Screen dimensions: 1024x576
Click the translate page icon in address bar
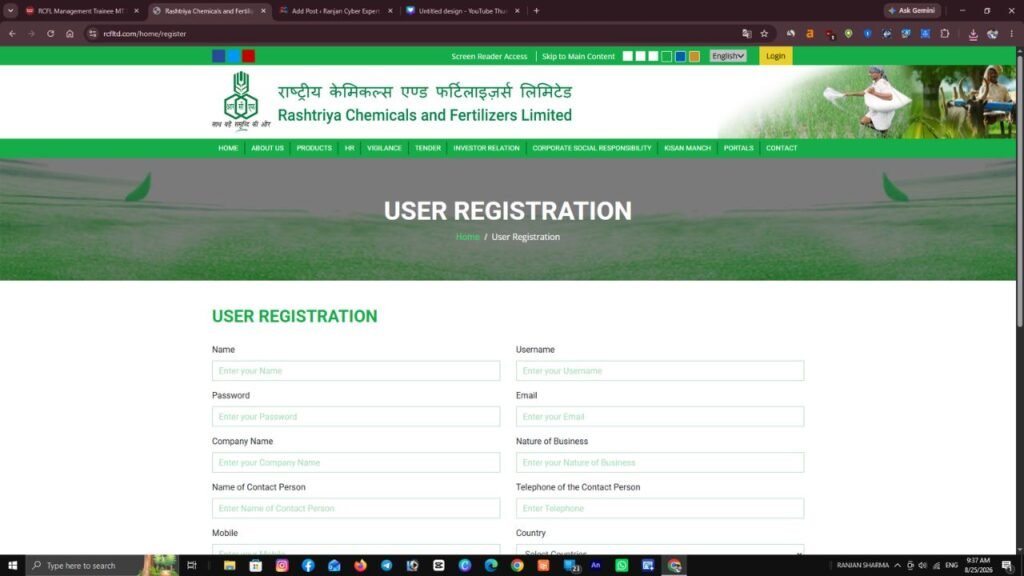(x=746, y=33)
